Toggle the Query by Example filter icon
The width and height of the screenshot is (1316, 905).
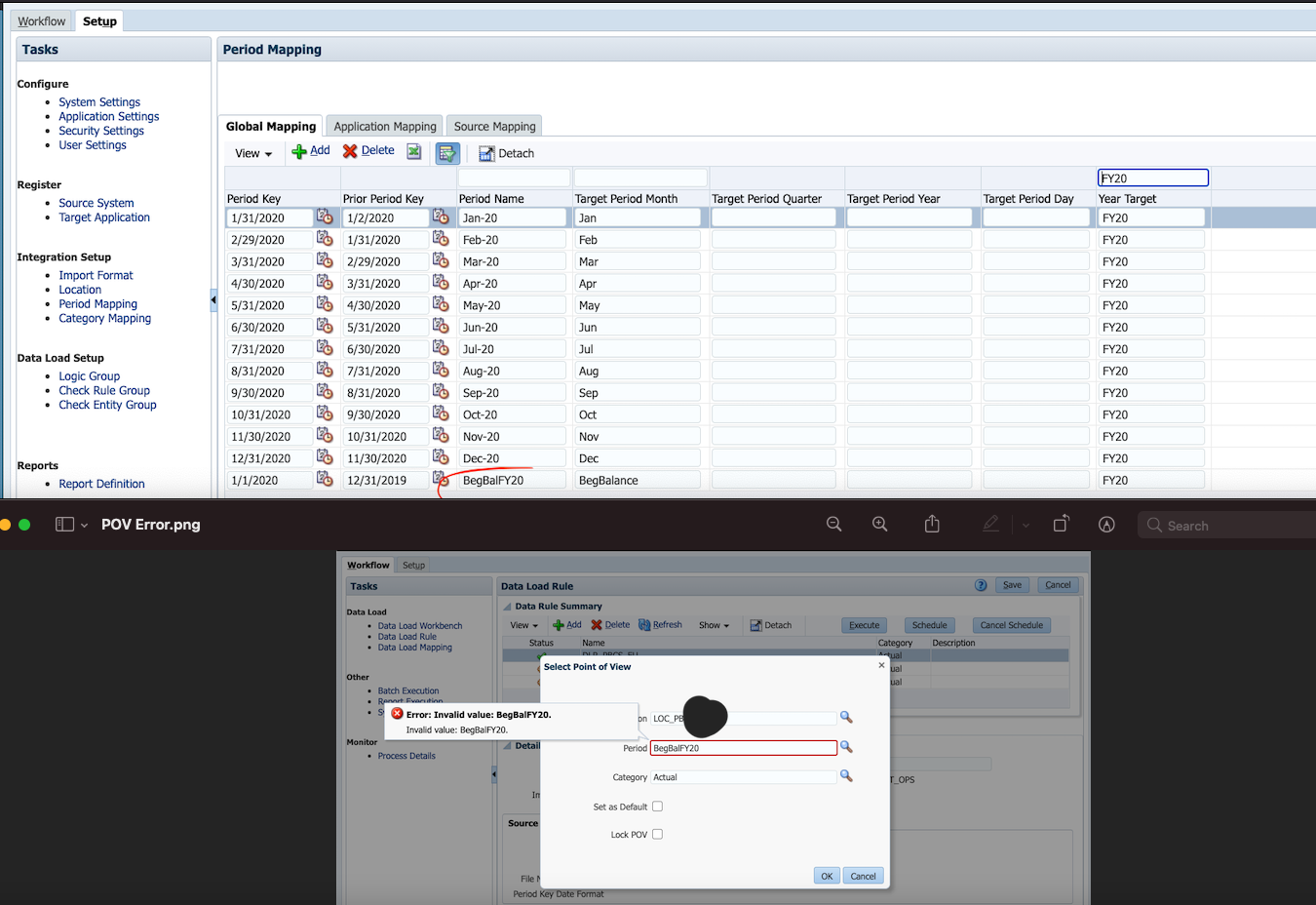(447, 152)
